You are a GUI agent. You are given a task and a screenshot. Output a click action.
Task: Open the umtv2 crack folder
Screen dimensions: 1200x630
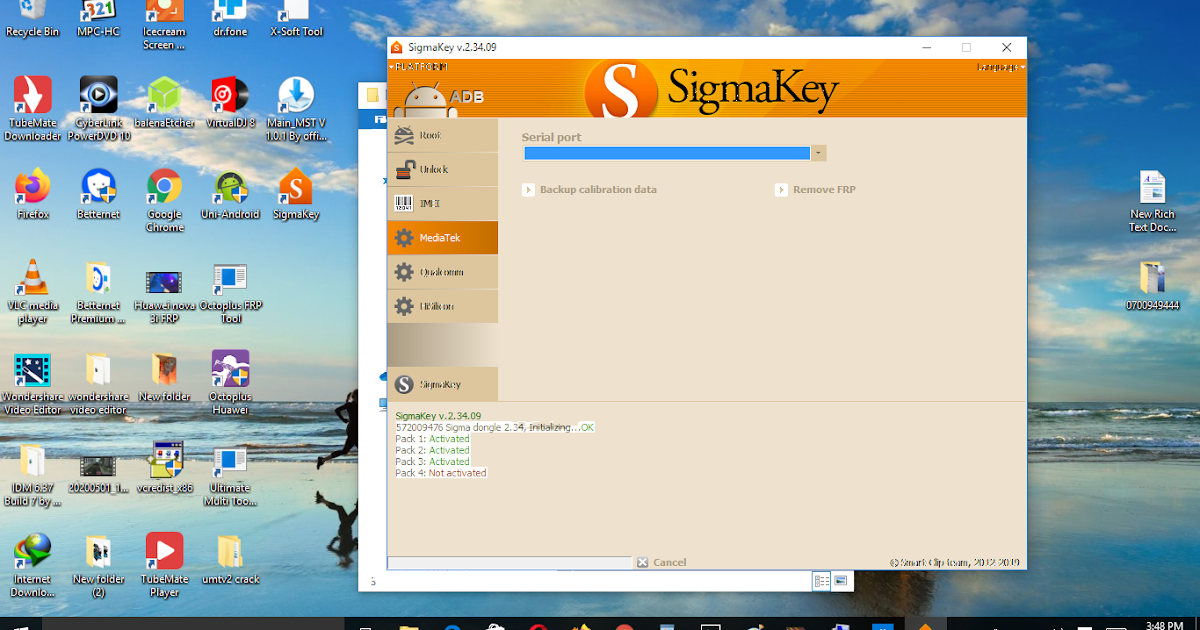point(230,558)
